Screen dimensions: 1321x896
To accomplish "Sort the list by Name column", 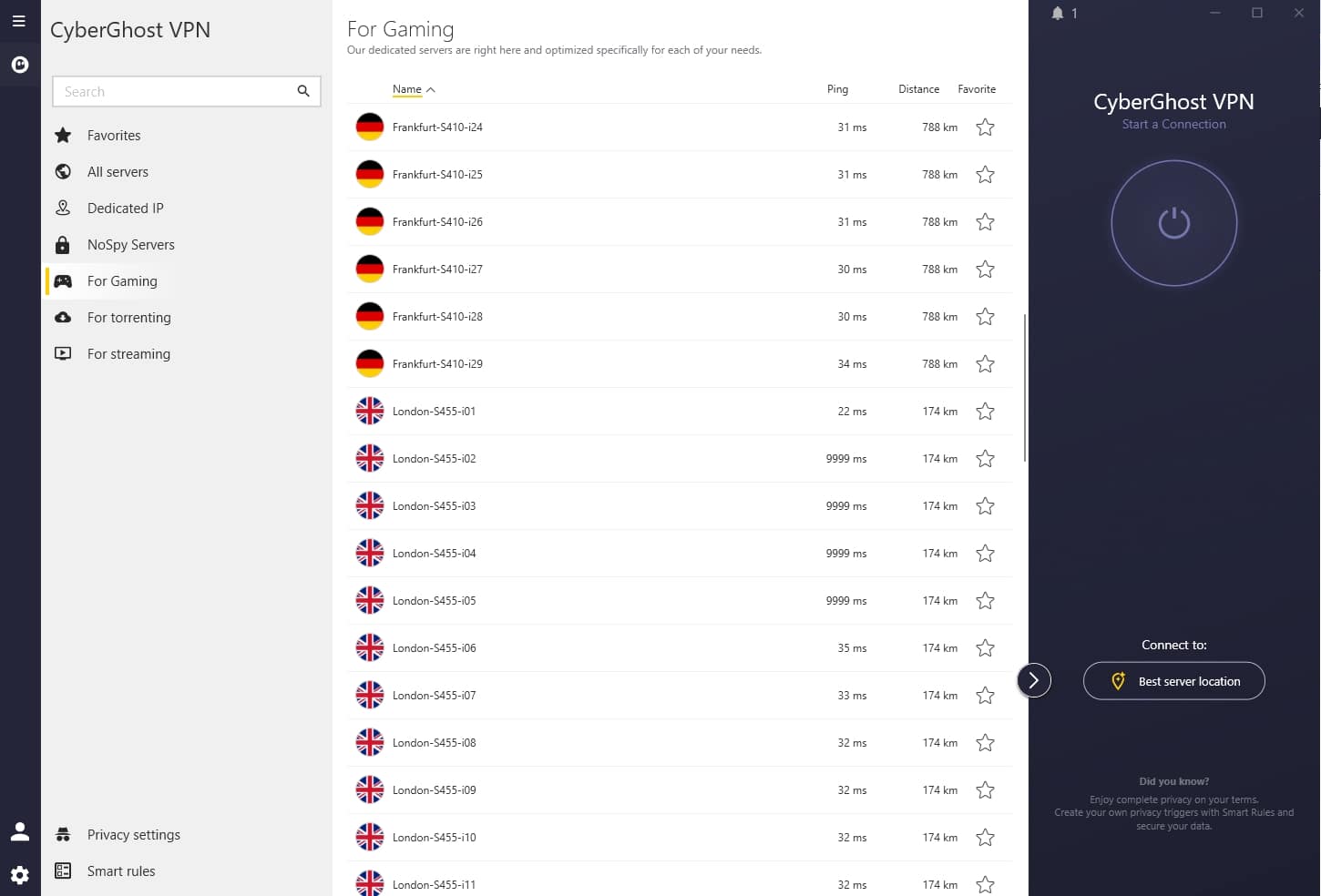I will 407,89.
